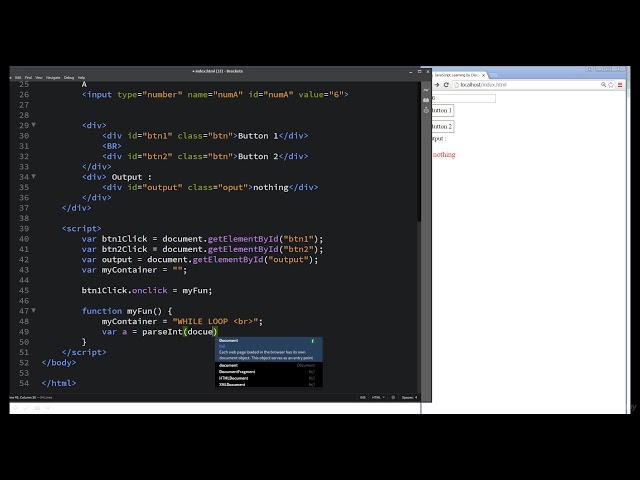
Task: Click the closing </body> tag
Action: pyautogui.click(x=59, y=362)
